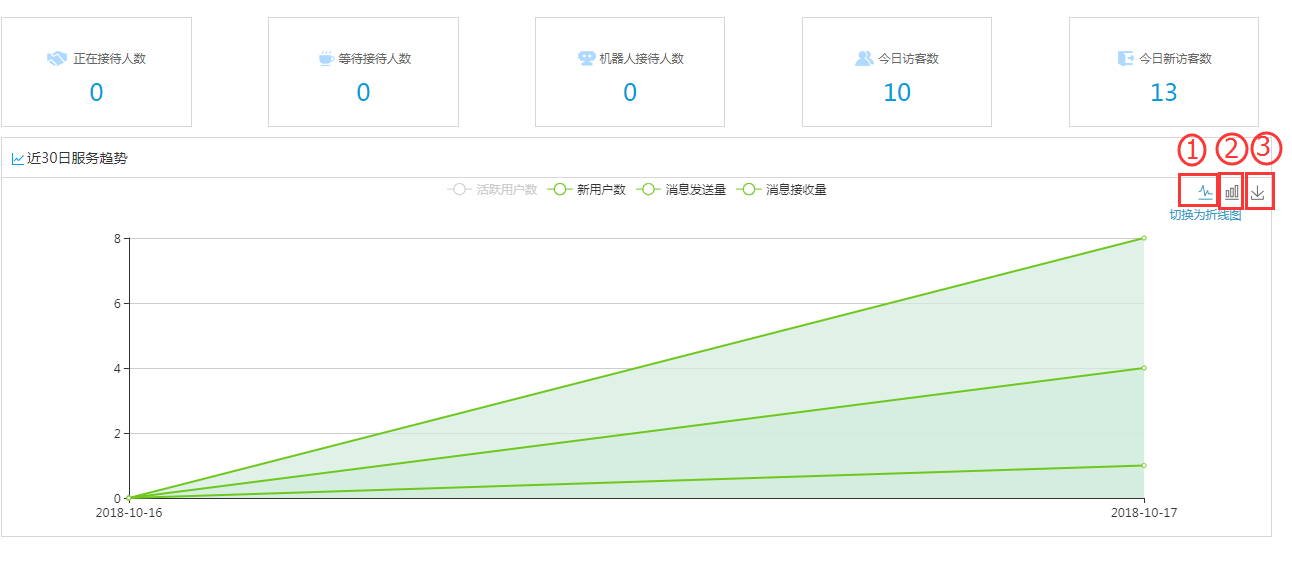
Task: Enable the 活跃用户数 legend series
Action: click(x=493, y=190)
